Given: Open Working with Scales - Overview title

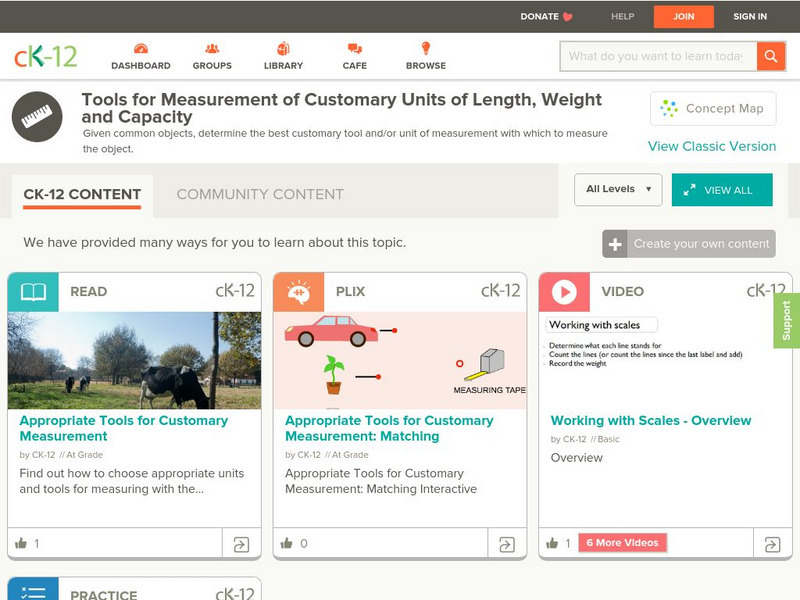Looking at the screenshot, I should 651,421.
